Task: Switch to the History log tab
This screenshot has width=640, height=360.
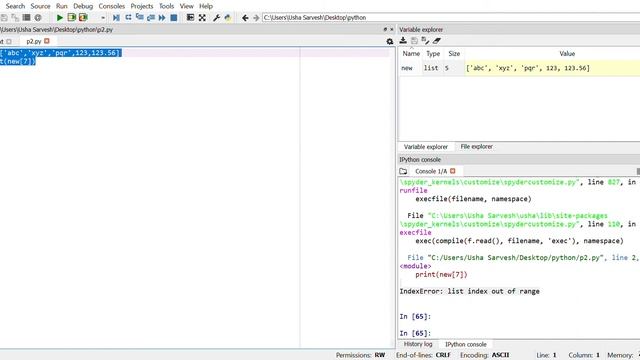Action: [418, 344]
